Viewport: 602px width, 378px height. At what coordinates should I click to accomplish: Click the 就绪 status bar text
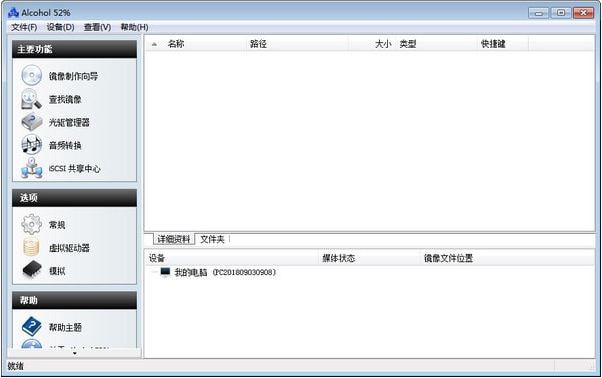pyautogui.click(x=15, y=366)
